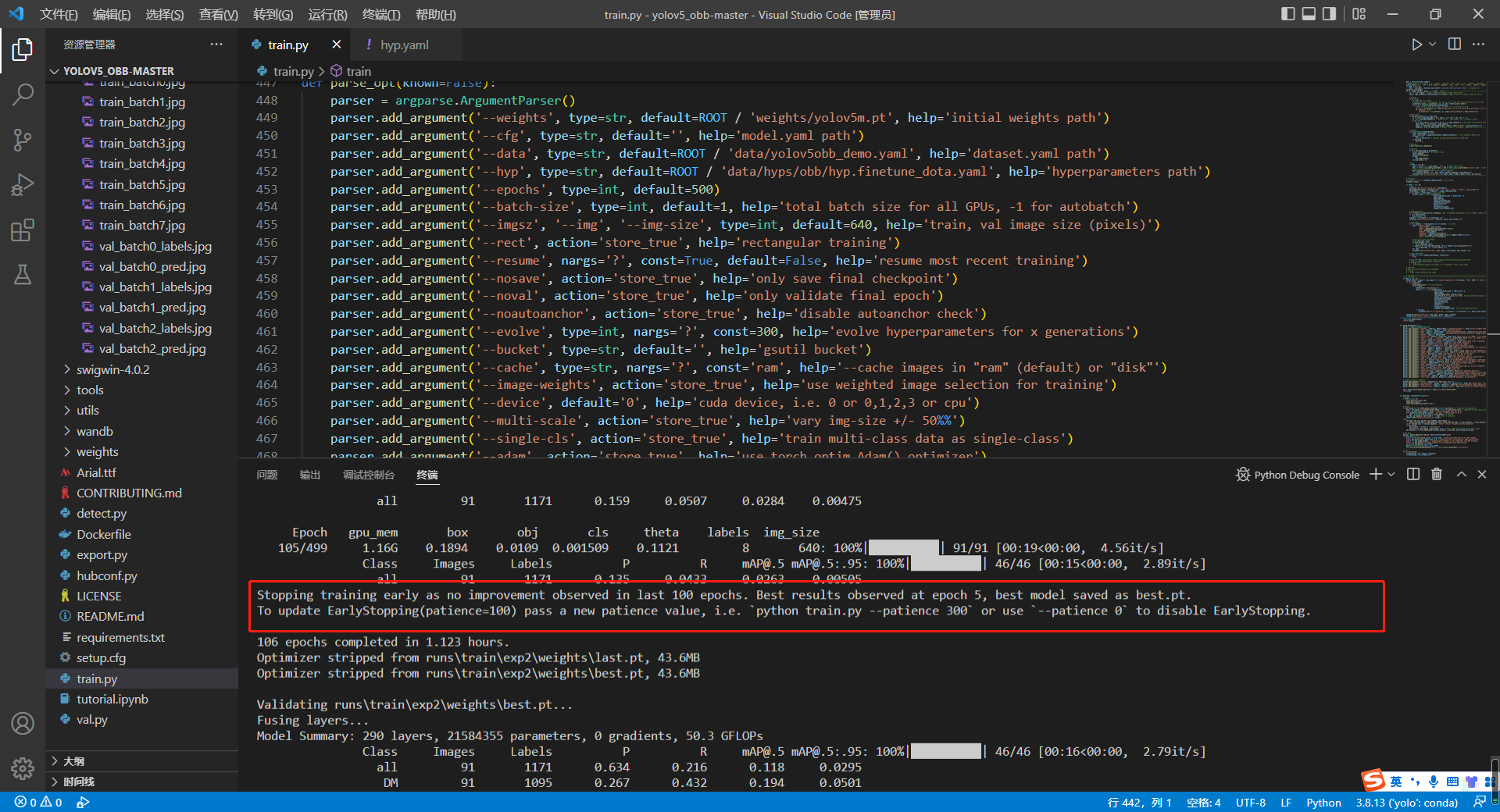This screenshot has width=1500, height=812.
Task: Open the Manage gear settings
Action: pyautogui.click(x=23, y=769)
